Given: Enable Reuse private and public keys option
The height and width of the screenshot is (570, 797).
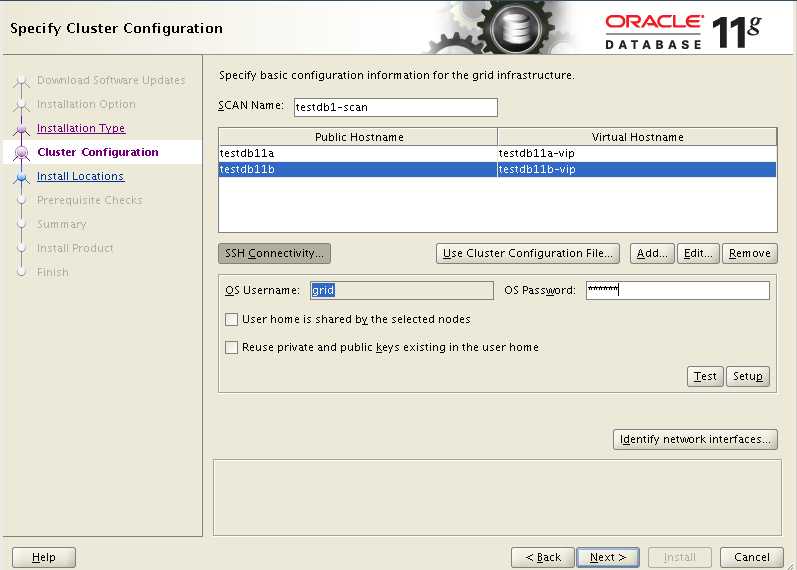Looking at the screenshot, I should point(231,347).
